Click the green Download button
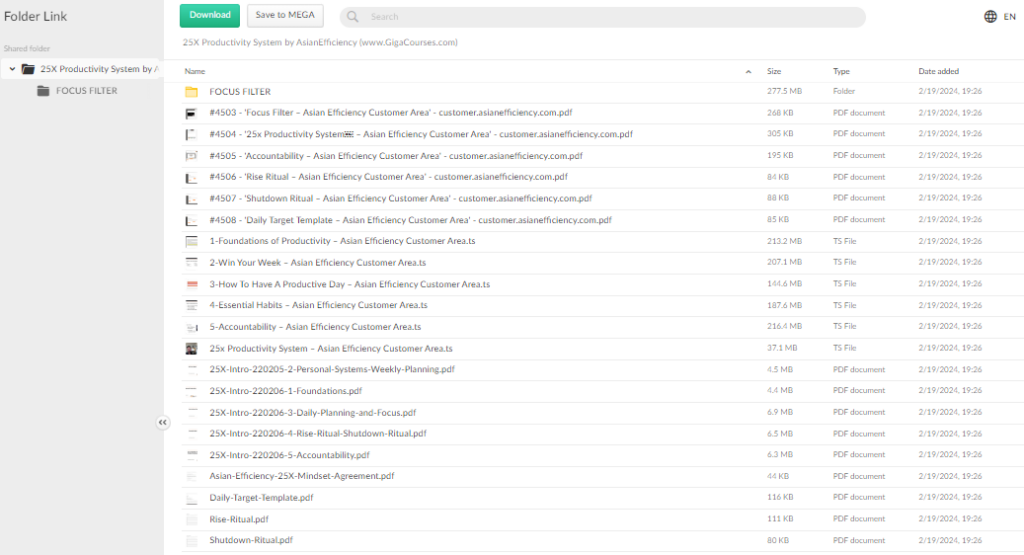The height and width of the screenshot is (555, 1024). point(210,16)
